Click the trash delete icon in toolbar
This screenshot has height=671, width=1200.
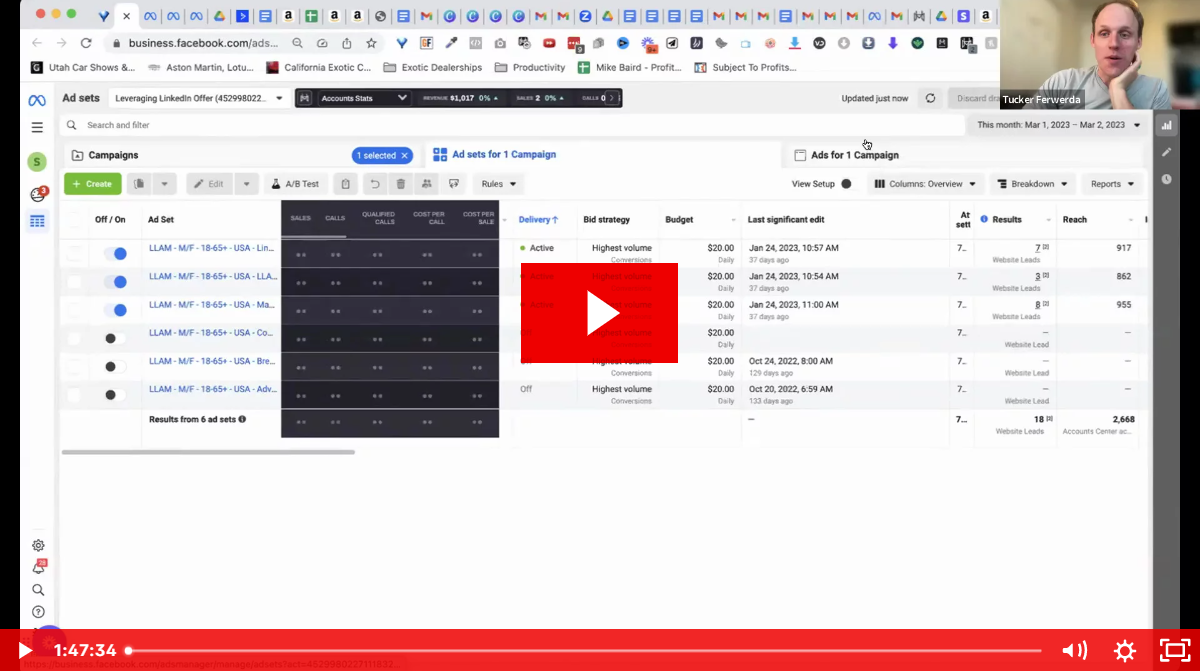pyautogui.click(x=401, y=184)
